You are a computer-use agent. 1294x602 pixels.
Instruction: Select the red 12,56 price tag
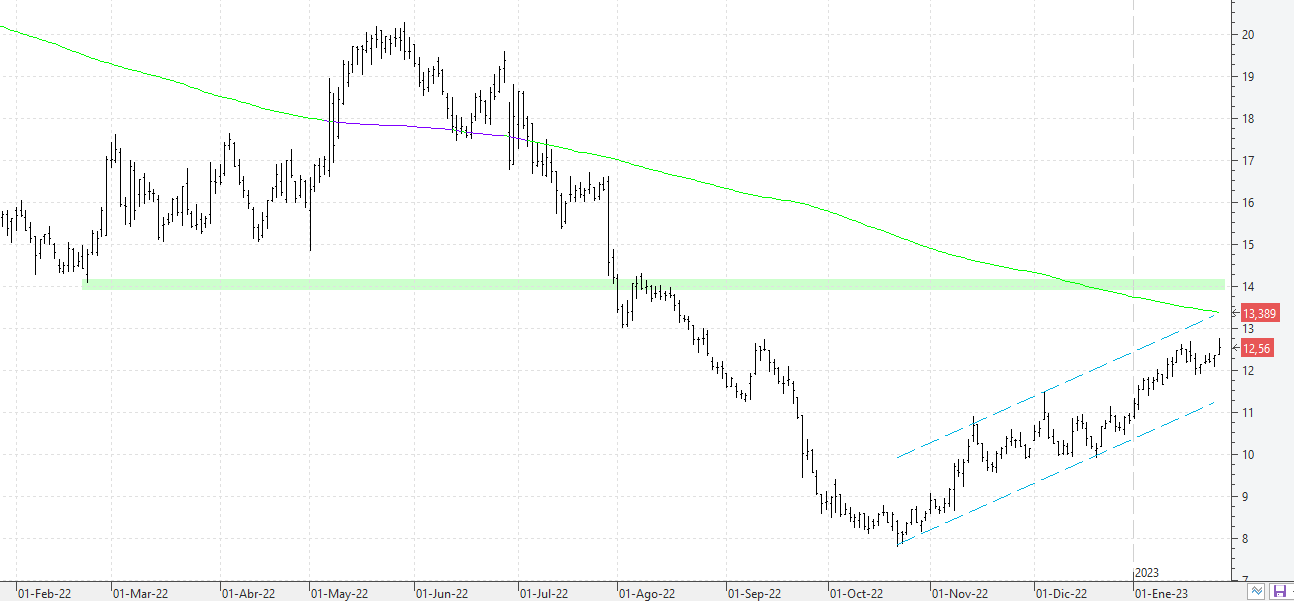coord(1258,348)
